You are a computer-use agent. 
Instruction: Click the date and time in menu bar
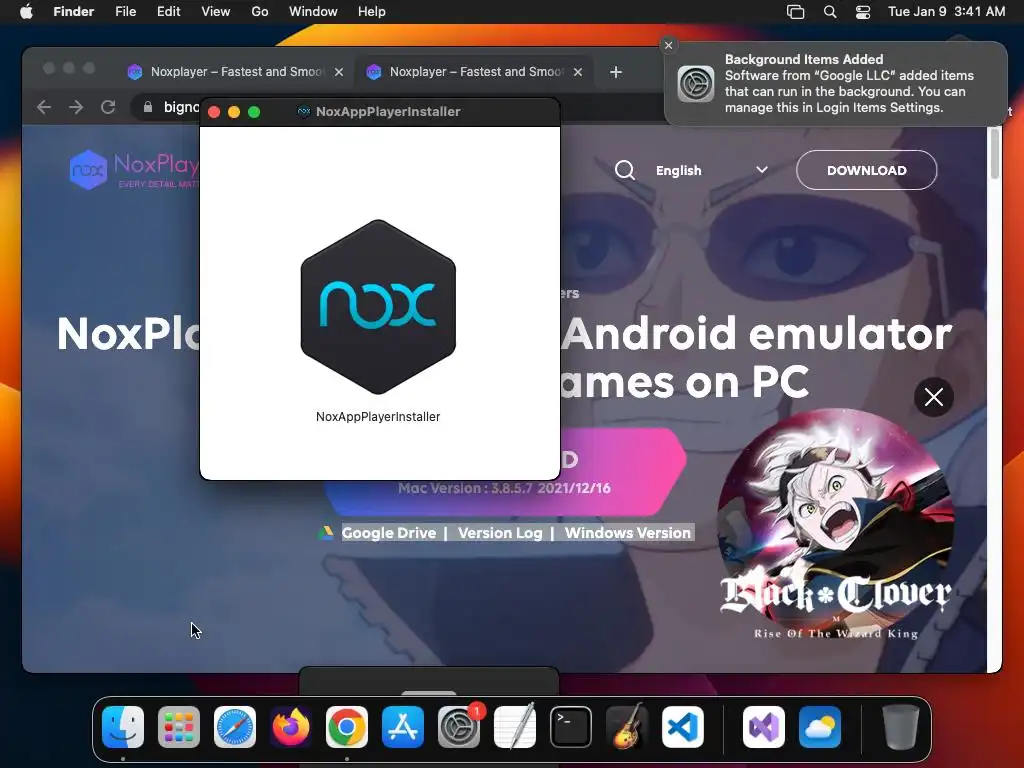947,12
